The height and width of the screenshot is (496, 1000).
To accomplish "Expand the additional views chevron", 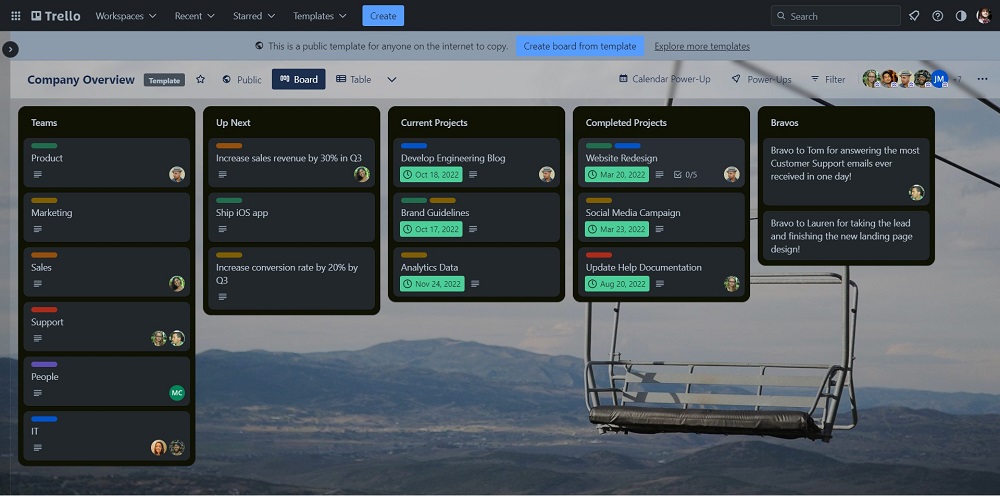I will pyautogui.click(x=392, y=79).
